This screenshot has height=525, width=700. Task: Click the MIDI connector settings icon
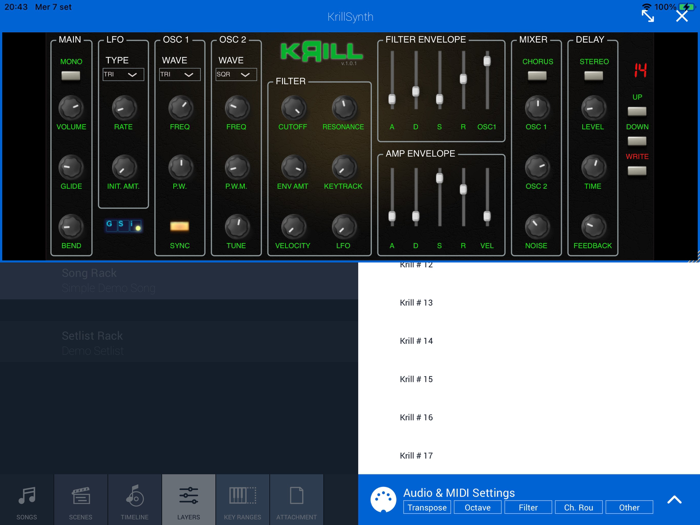point(383,500)
